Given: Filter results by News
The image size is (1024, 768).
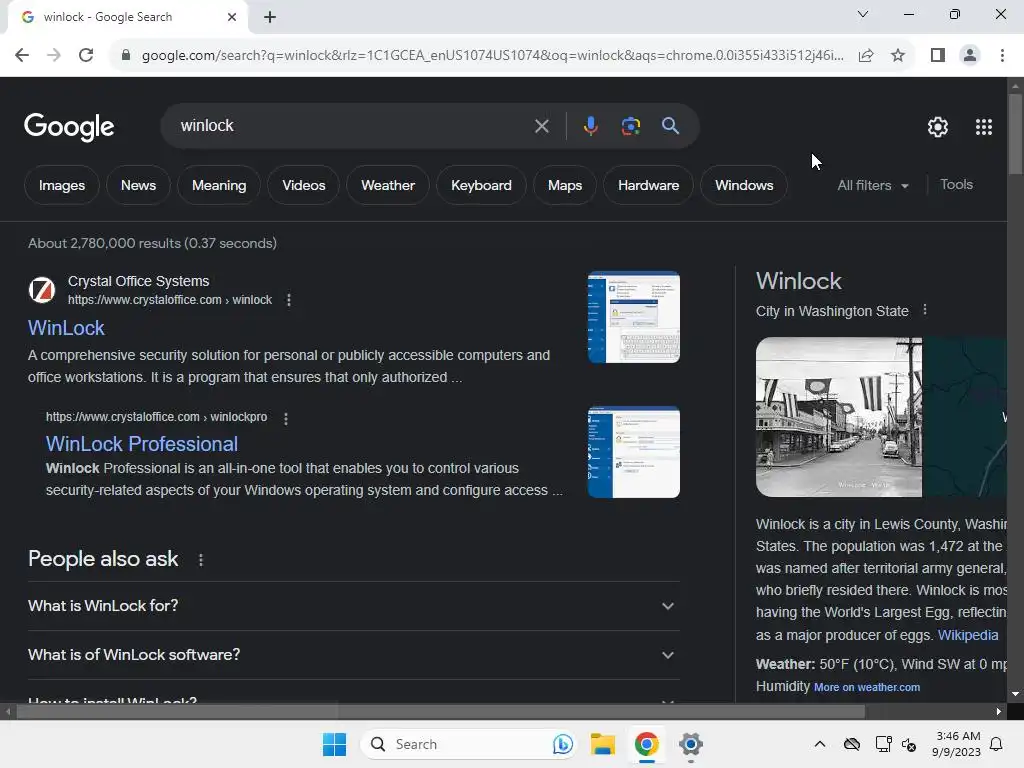Looking at the screenshot, I should click(138, 185).
